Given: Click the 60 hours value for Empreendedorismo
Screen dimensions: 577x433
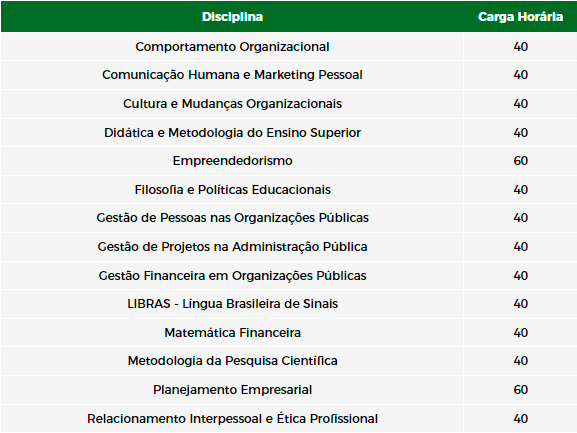Looking at the screenshot, I should [520, 161].
